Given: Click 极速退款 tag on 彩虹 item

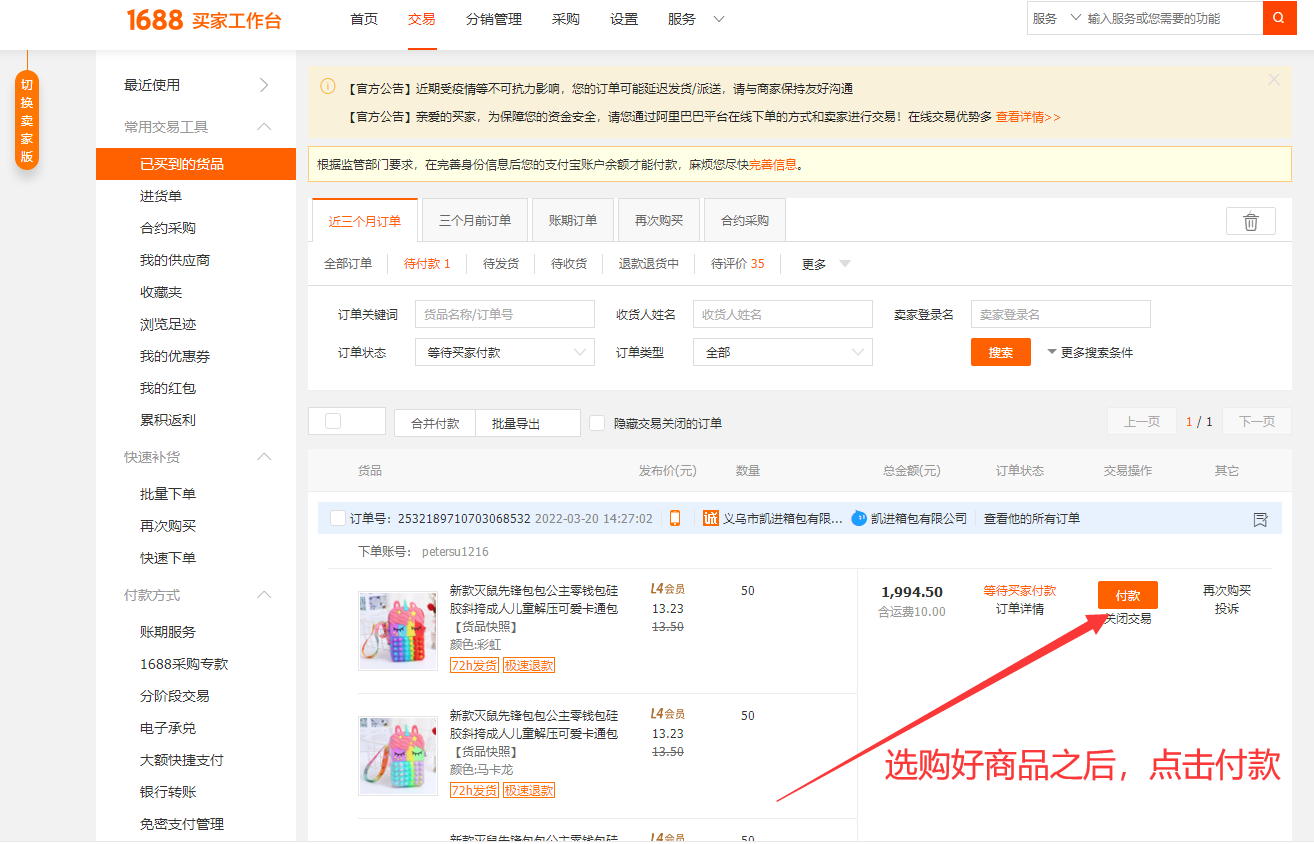Looking at the screenshot, I should (529, 665).
